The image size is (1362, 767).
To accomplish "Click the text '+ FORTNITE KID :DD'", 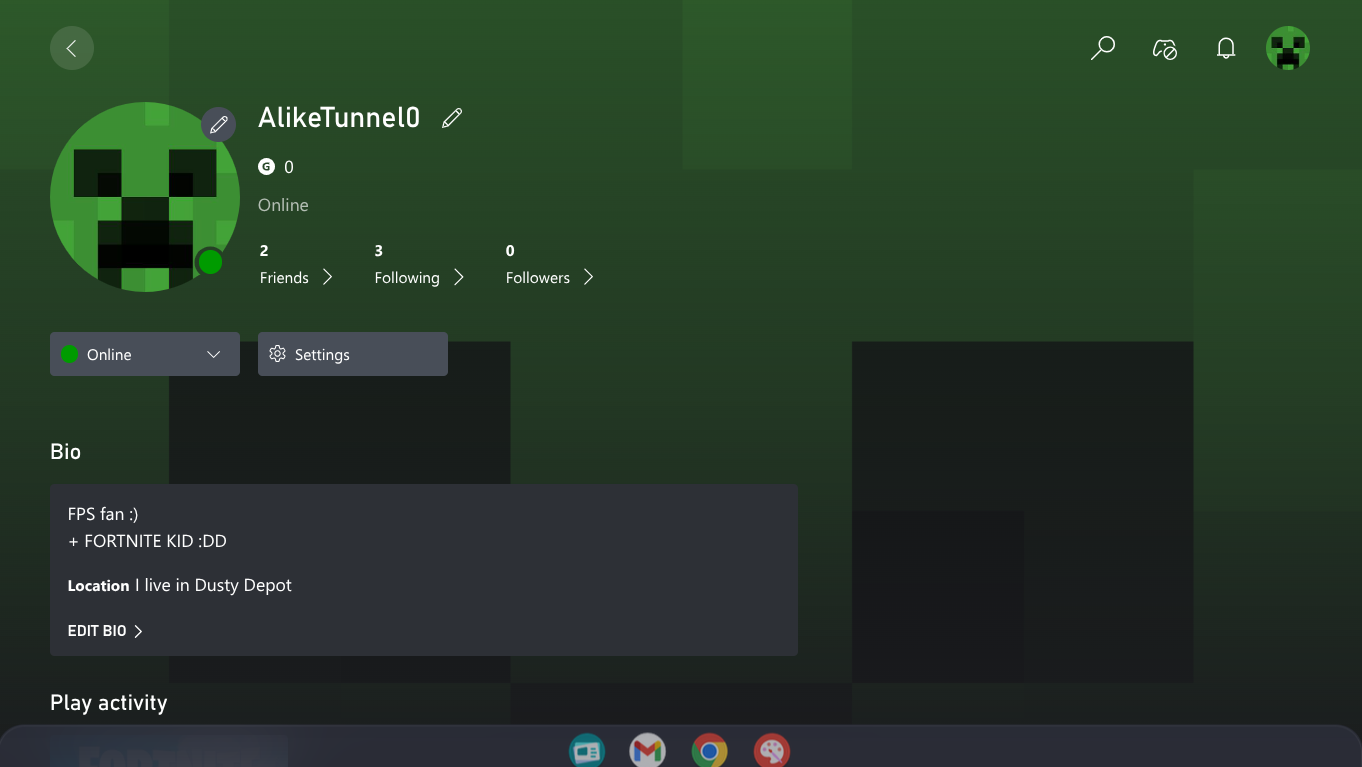I will tap(147, 541).
